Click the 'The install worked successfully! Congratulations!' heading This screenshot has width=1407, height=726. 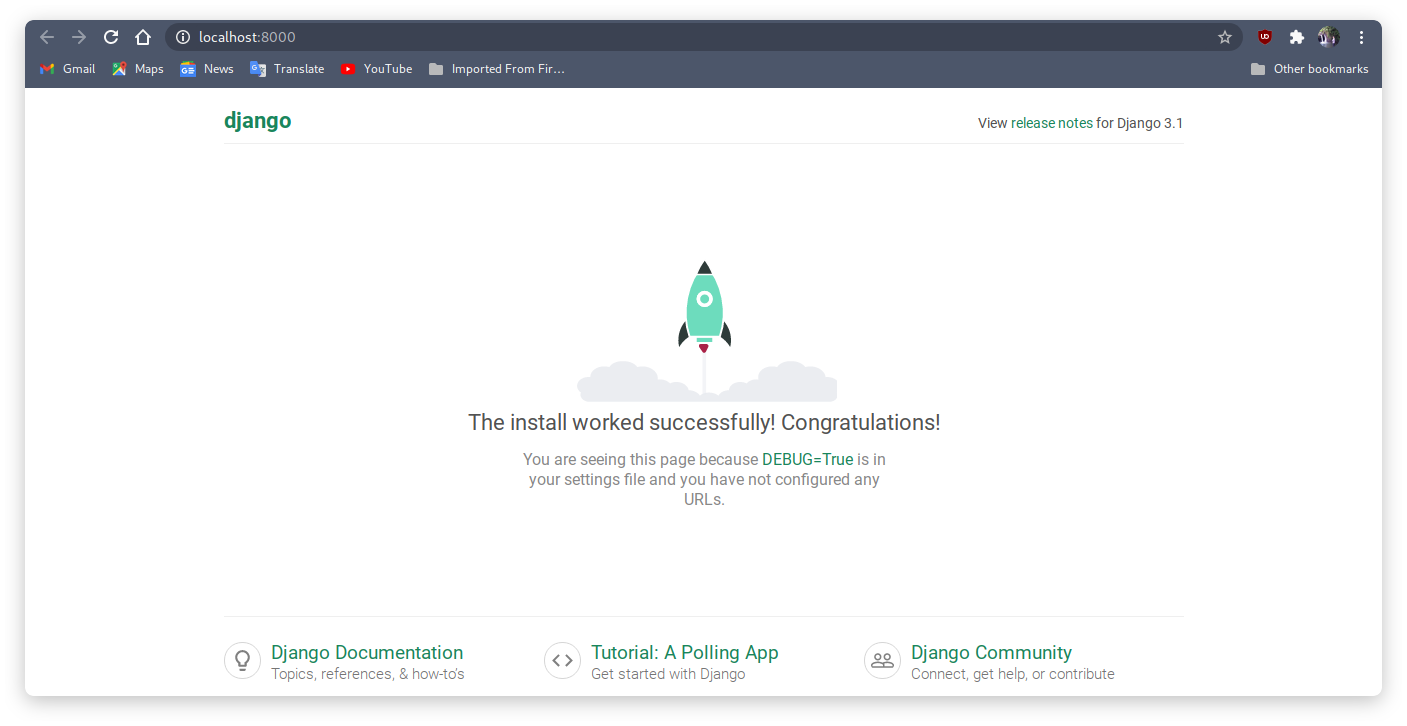(704, 423)
